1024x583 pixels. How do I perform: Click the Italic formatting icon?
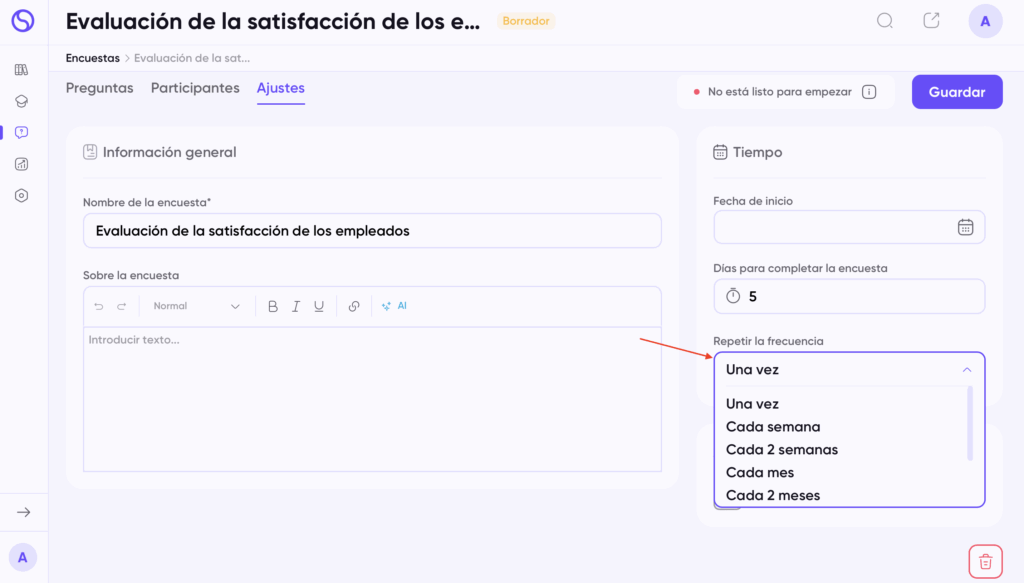(x=296, y=307)
